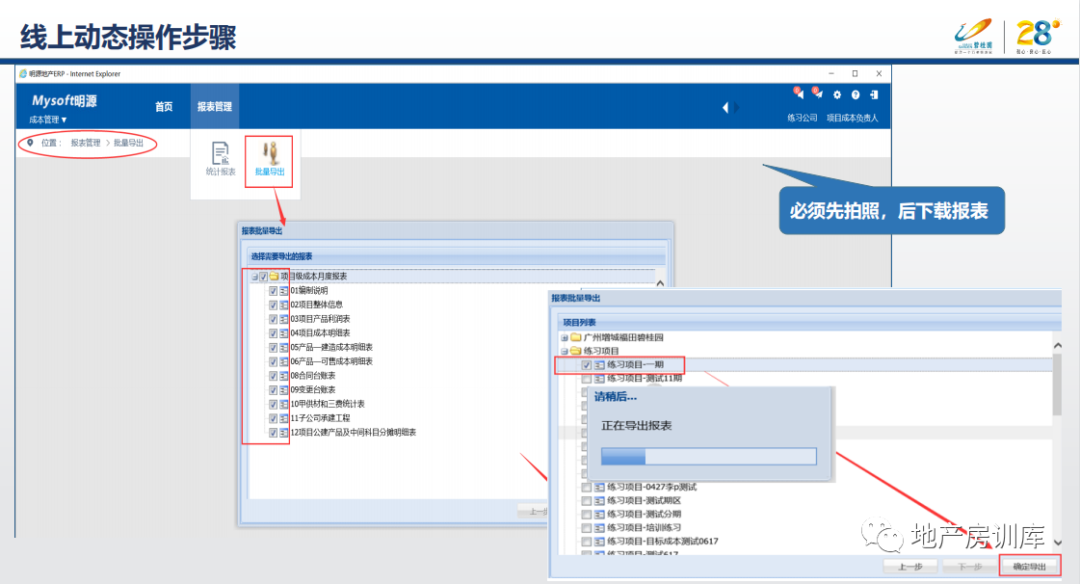This screenshot has width=1080, height=584.
Task: Open the 成本管理 dropdown under the Mysoft logo
Action: click(x=48, y=120)
